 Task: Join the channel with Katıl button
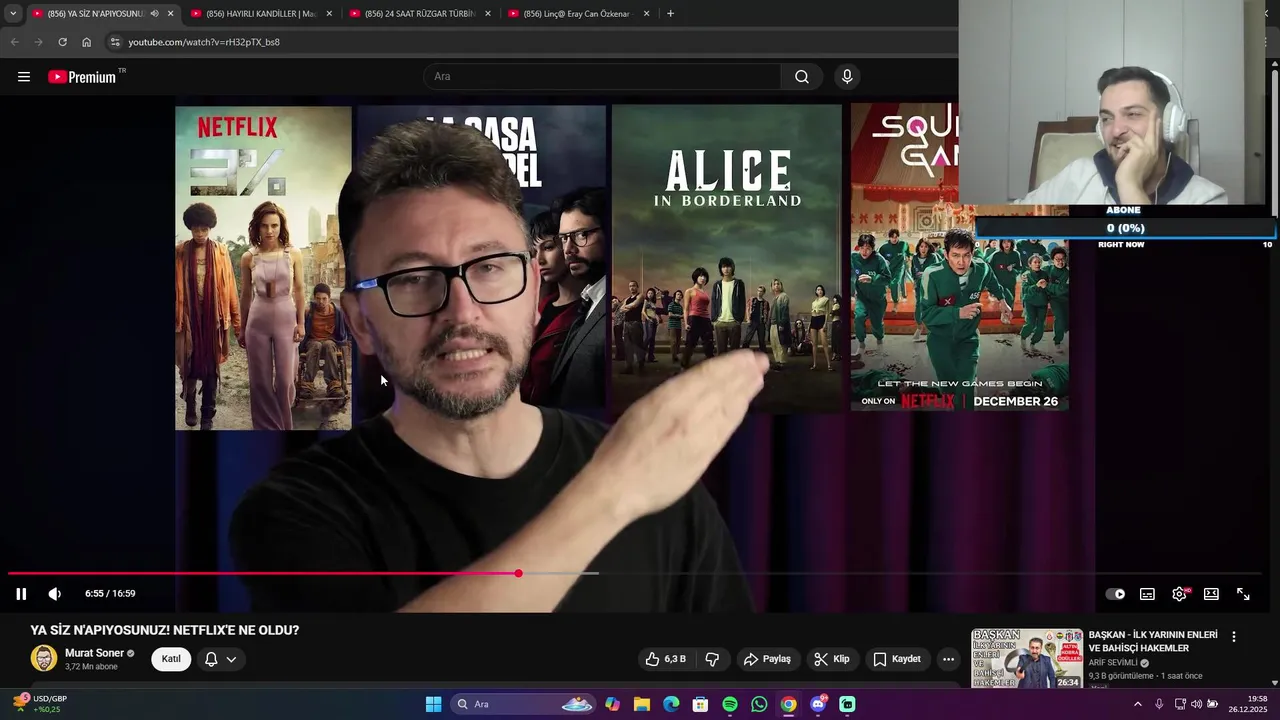point(171,659)
